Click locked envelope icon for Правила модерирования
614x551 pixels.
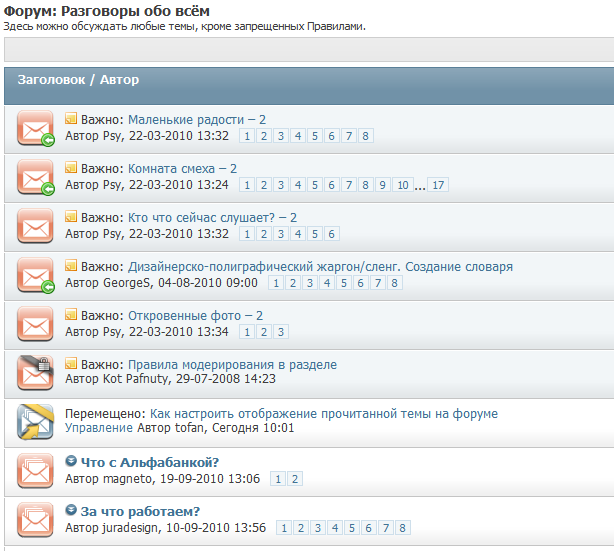pos(35,373)
